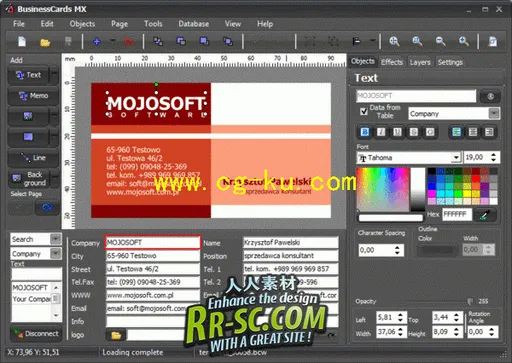The height and width of the screenshot is (363, 512).
Task: Toggle bold text formatting
Action: 365,132
